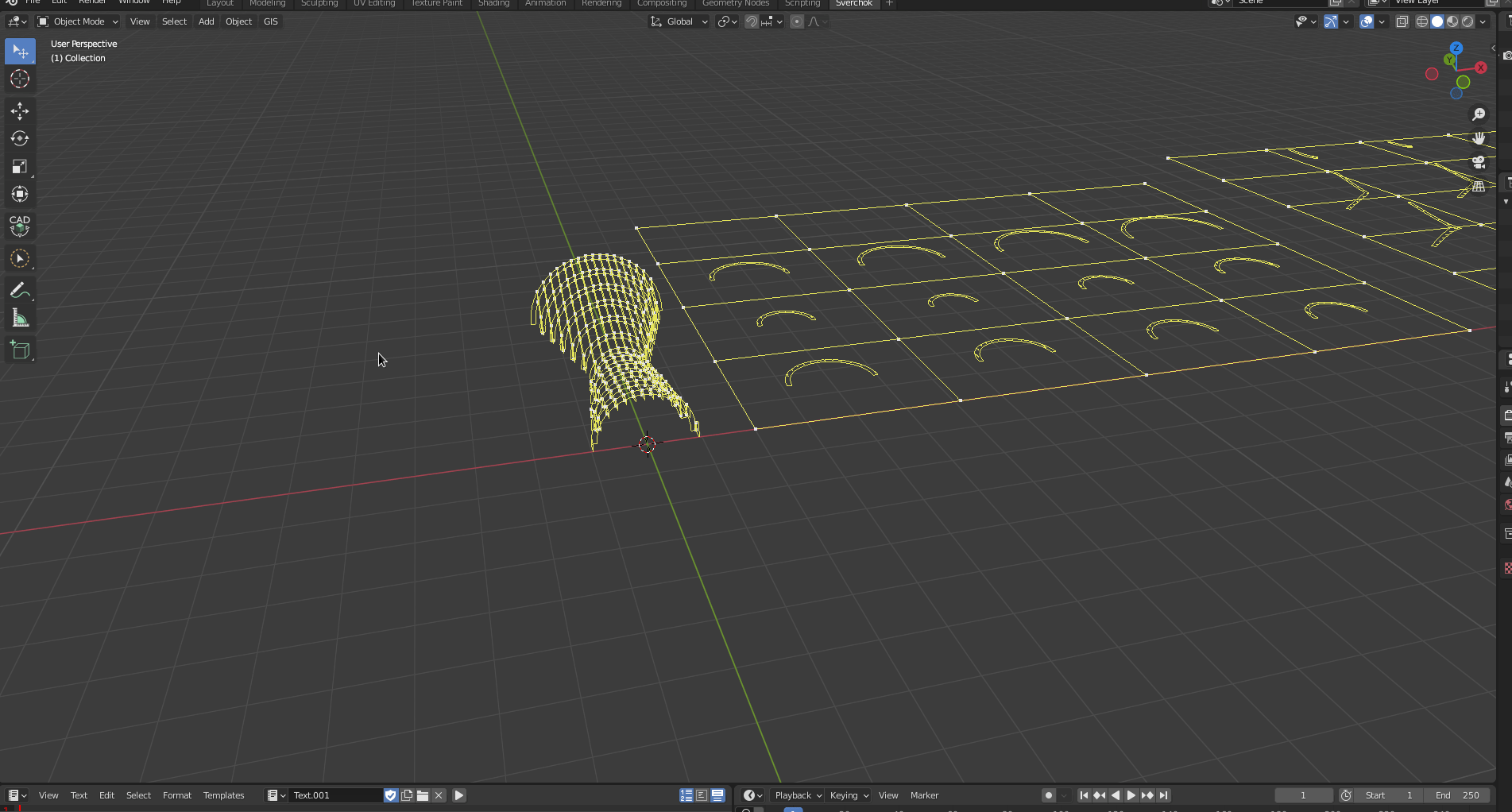This screenshot has width=1512, height=812.
Task: Play the animation forward
Action: 1131,795
